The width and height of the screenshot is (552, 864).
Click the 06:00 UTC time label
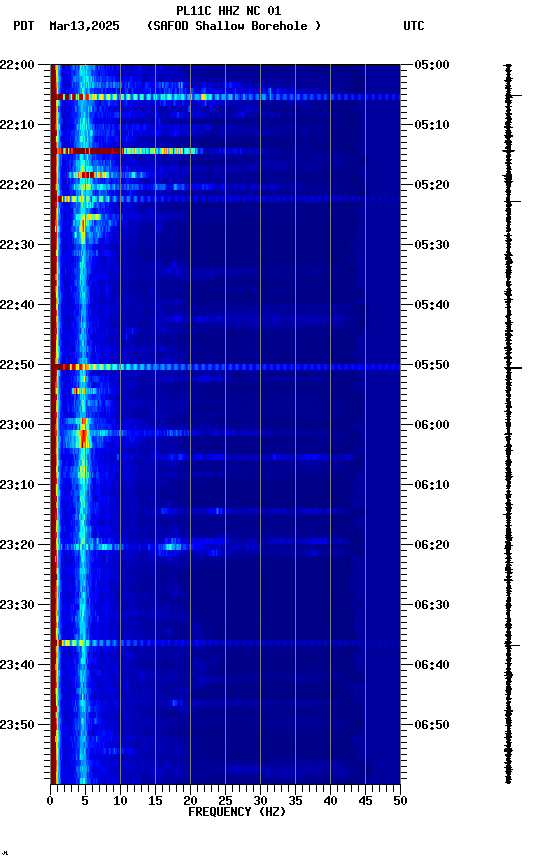coord(432,425)
